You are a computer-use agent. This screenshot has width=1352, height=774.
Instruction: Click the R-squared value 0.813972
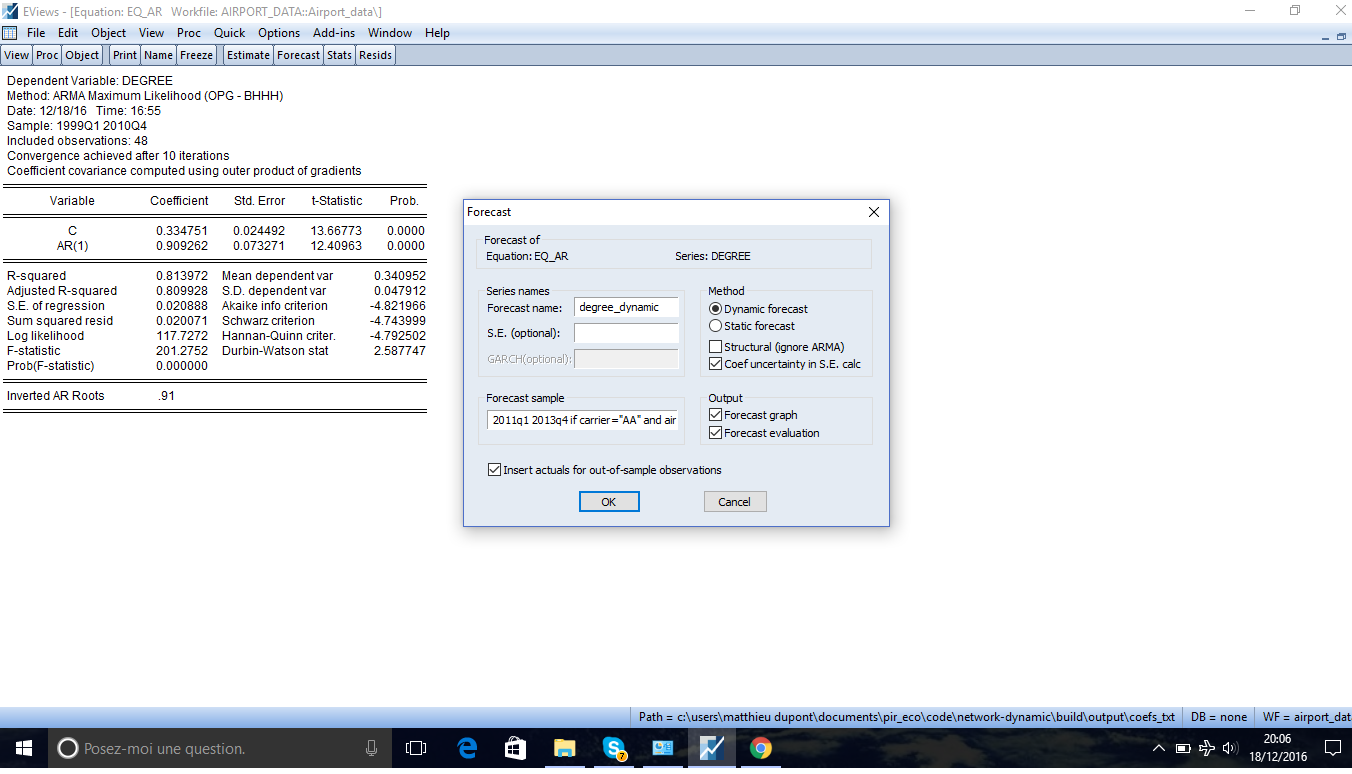[182, 276]
